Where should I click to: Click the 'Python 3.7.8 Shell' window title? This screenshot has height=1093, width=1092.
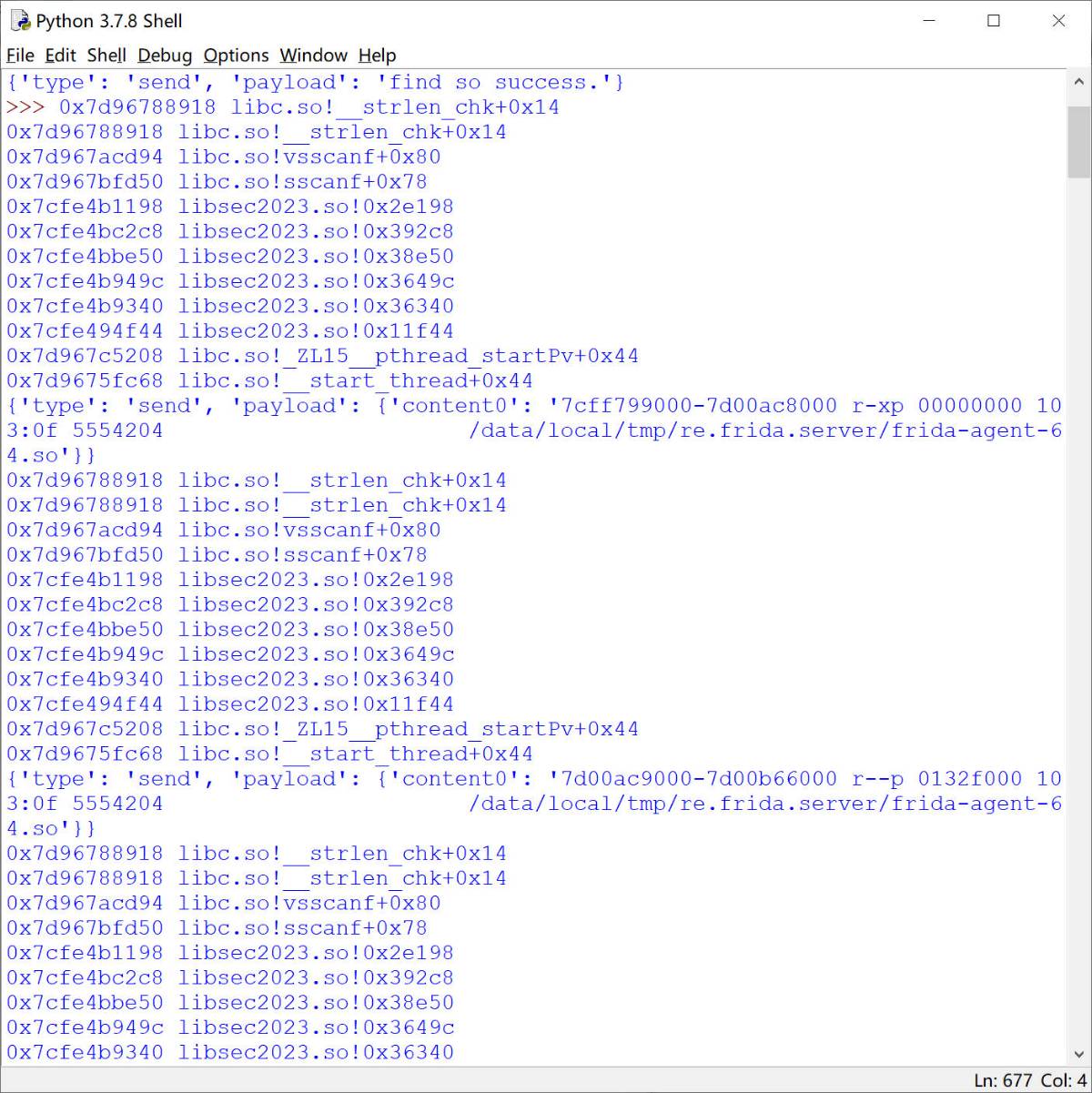pos(109,21)
